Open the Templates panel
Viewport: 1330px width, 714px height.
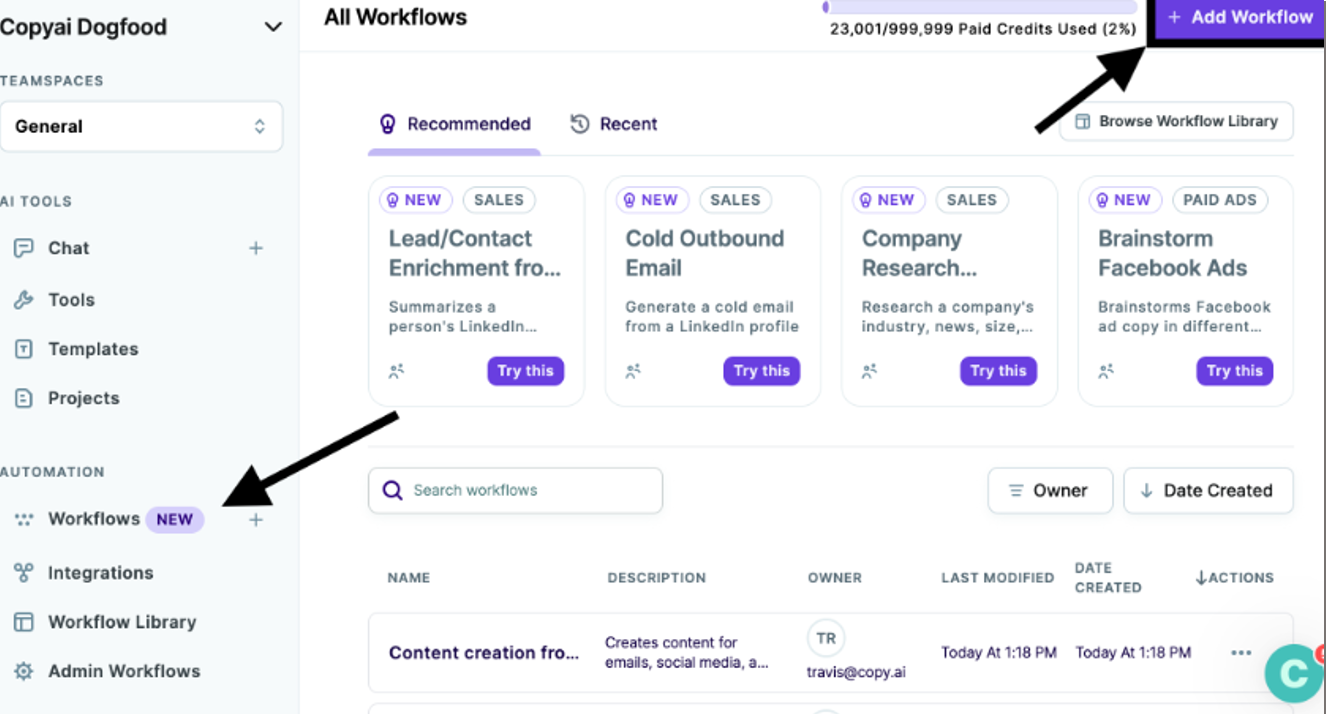click(x=92, y=349)
